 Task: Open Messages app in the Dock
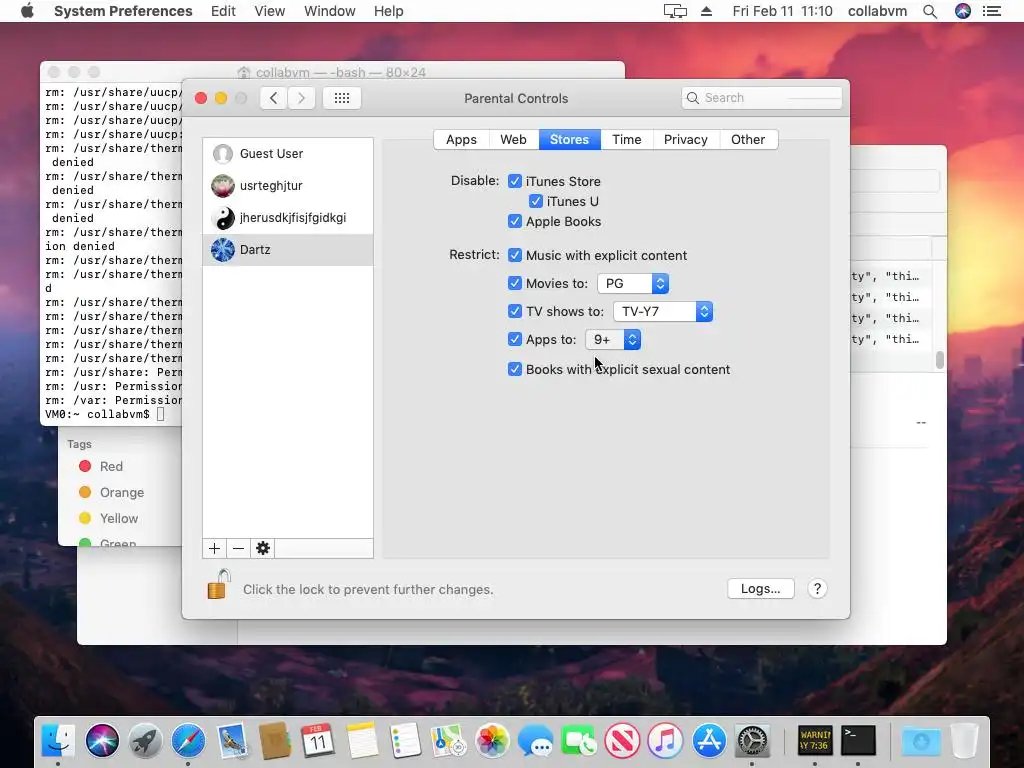[x=535, y=741]
